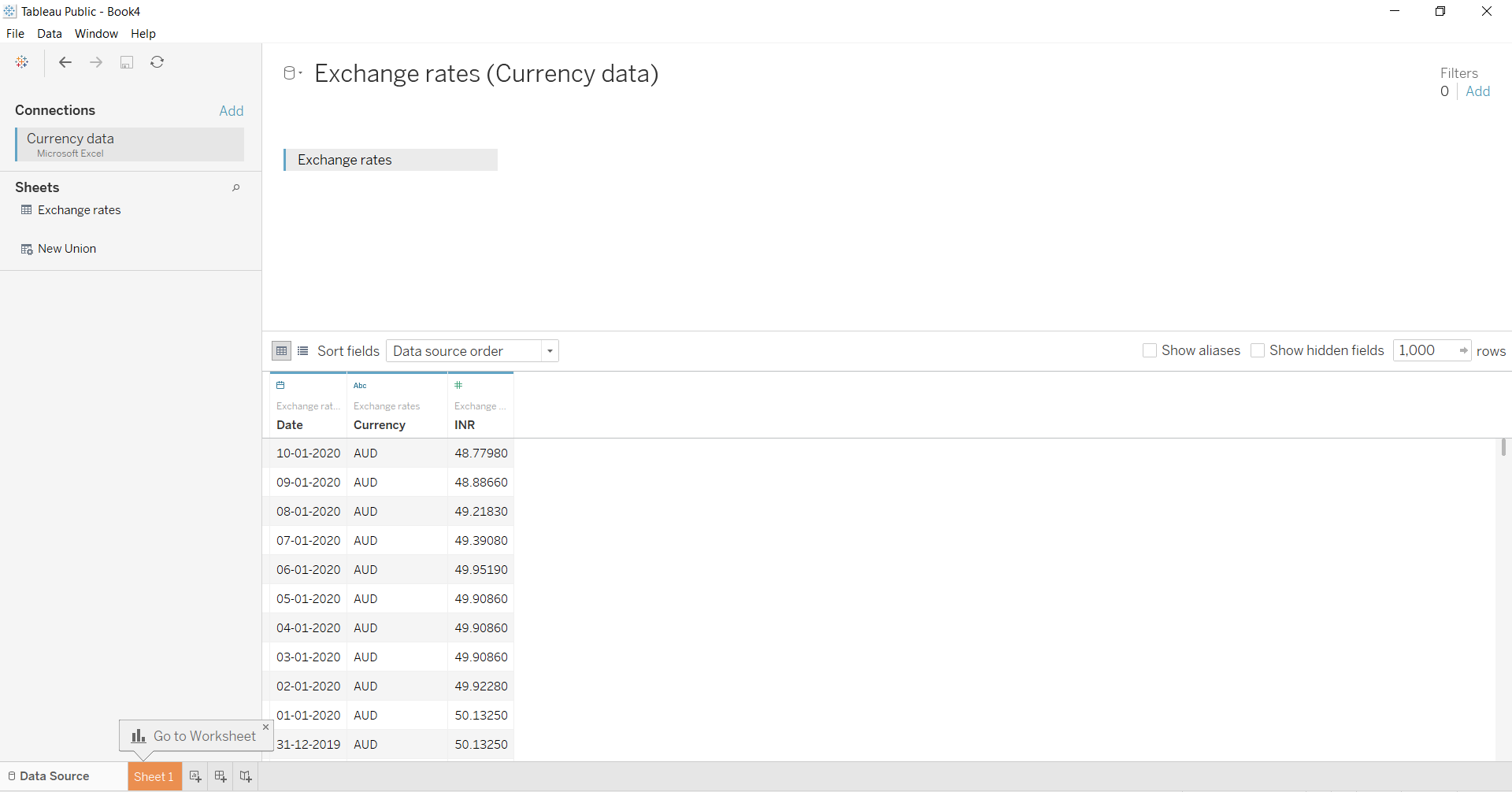Select the Exchange rates table on canvas
Viewport: 1512px width, 792px height.
coord(391,160)
